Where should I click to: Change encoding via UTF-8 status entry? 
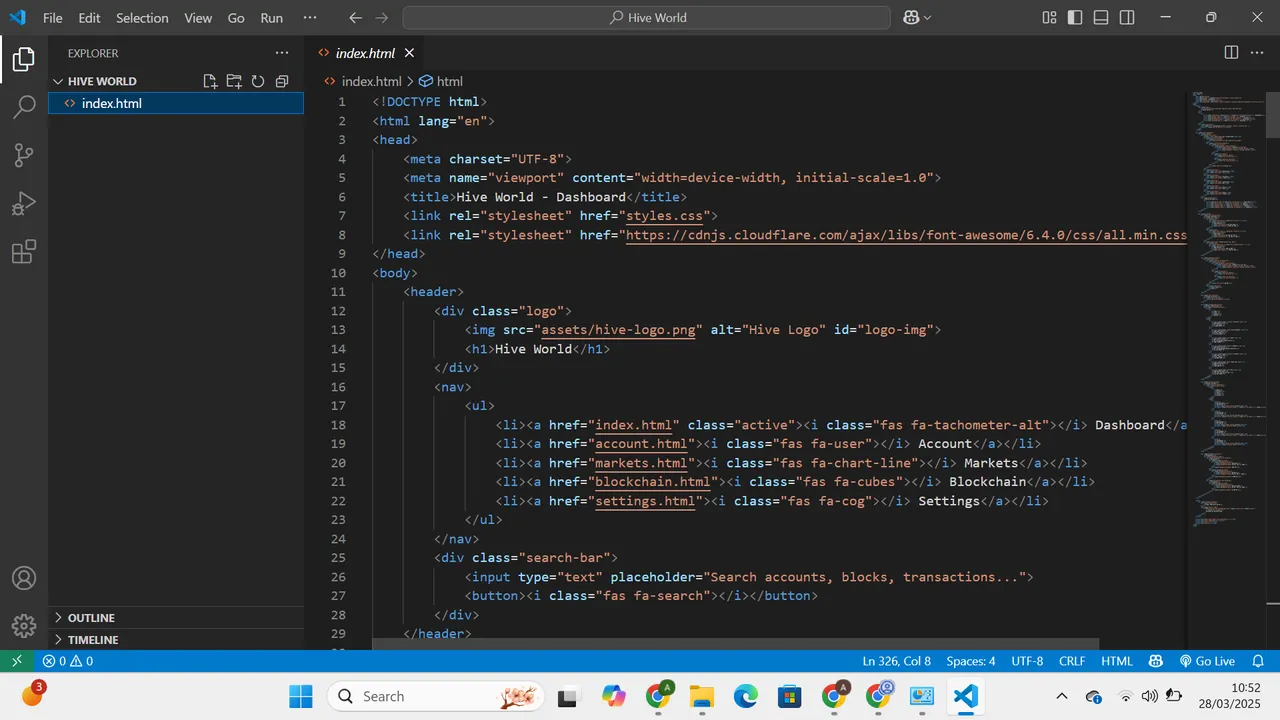point(1027,661)
